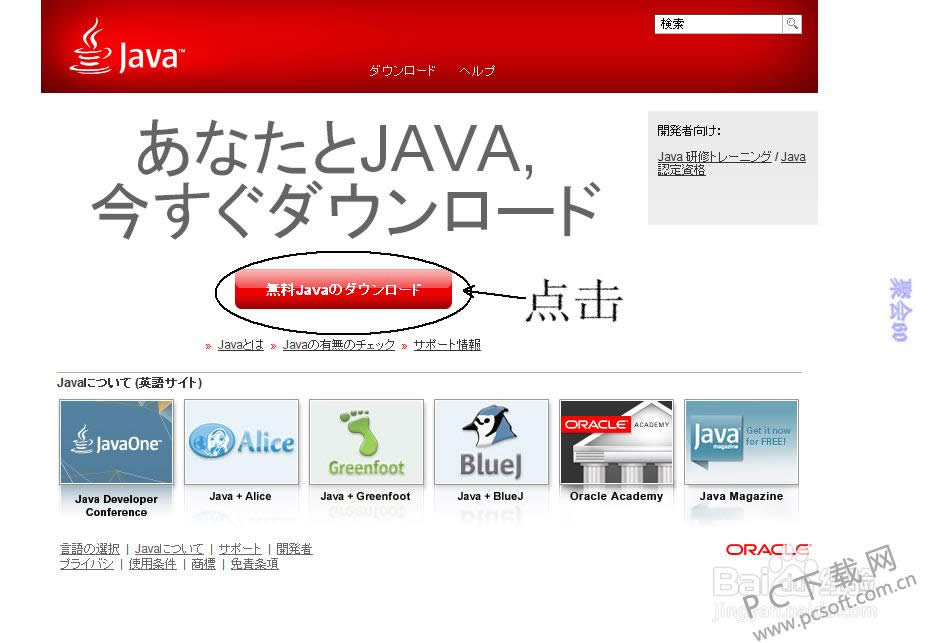Open the サポート情報 link
The width and height of the screenshot is (929, 643).
[447, 345]
